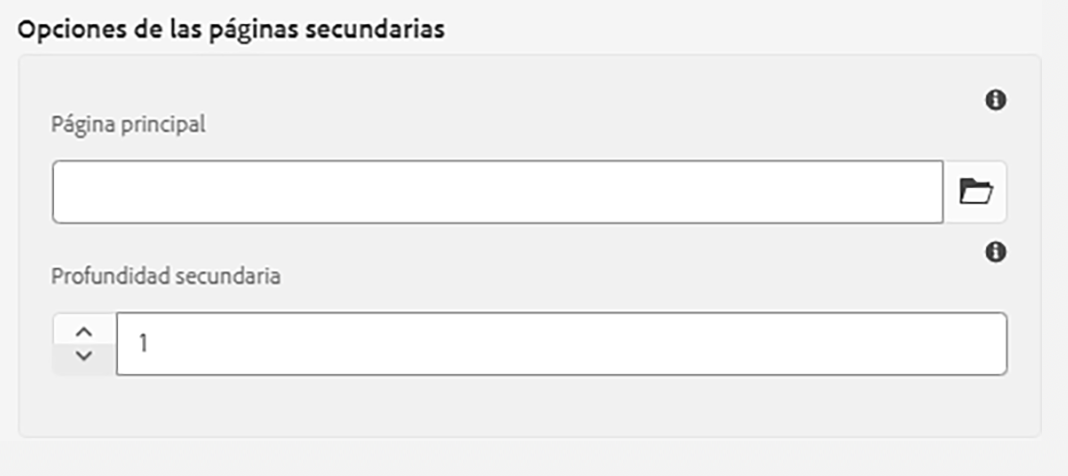Click the Página principal label
Image resolution: width=1068 pixels, height=476 pixels.
(x=129, y=125)
